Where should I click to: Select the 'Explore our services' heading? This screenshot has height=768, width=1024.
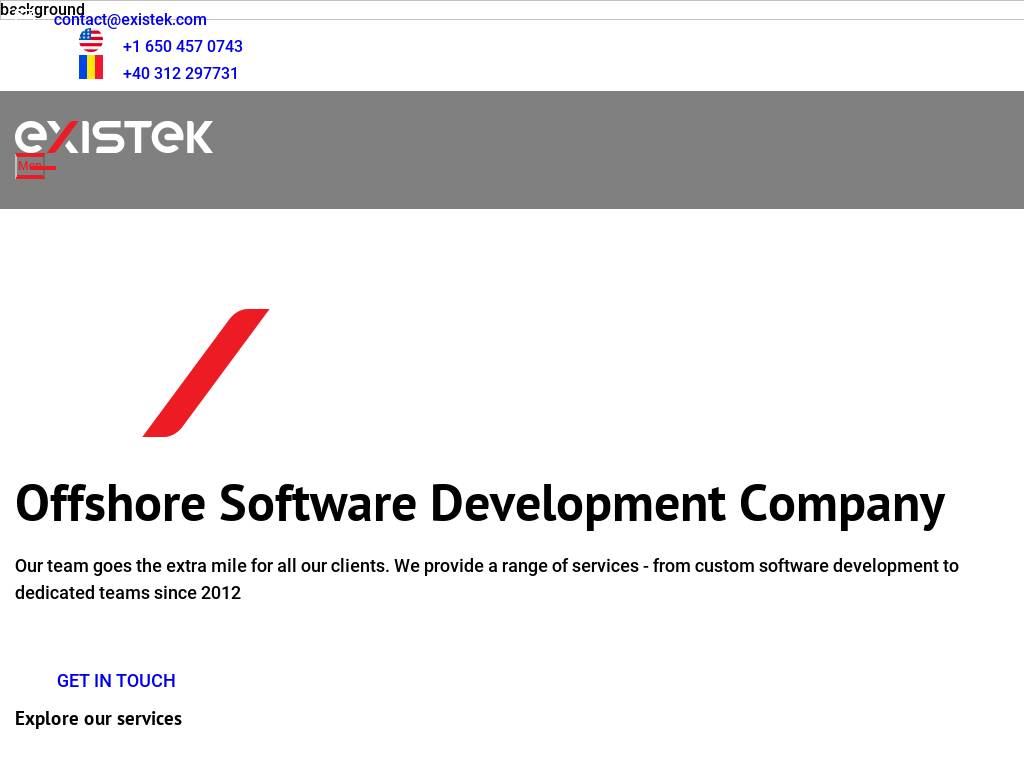click(x=98, y=719)
